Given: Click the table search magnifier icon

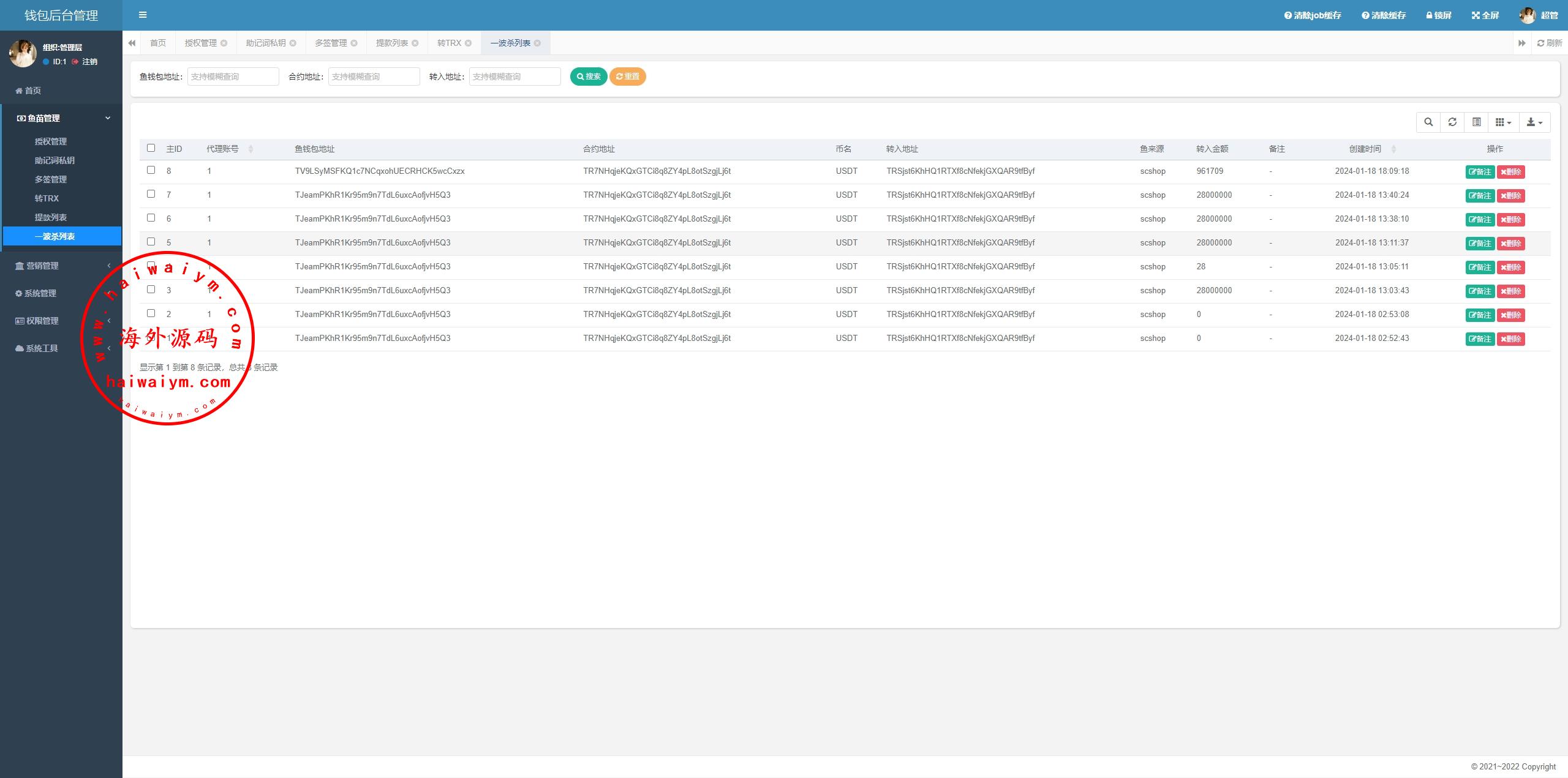Looking at the screenshot, I should click(1428, 122).
